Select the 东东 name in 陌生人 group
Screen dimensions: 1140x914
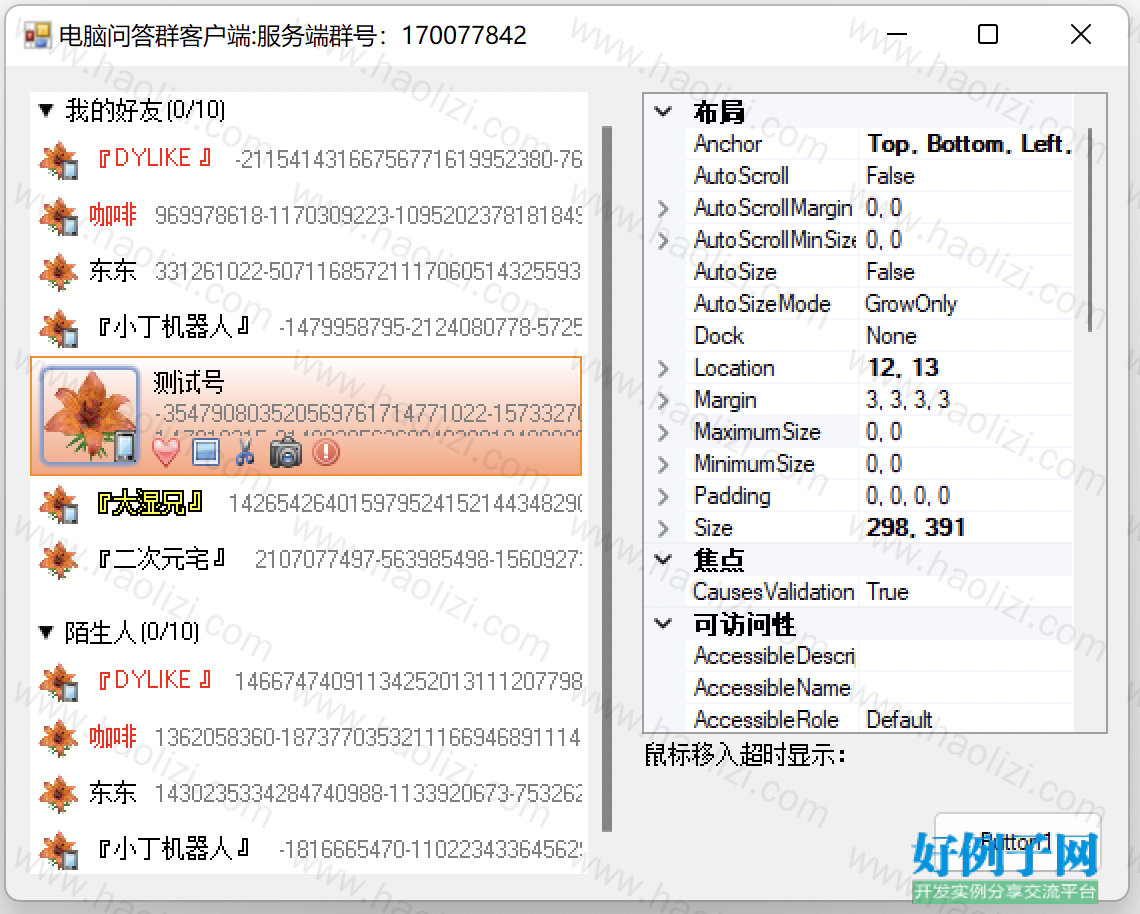click(113, 793)
